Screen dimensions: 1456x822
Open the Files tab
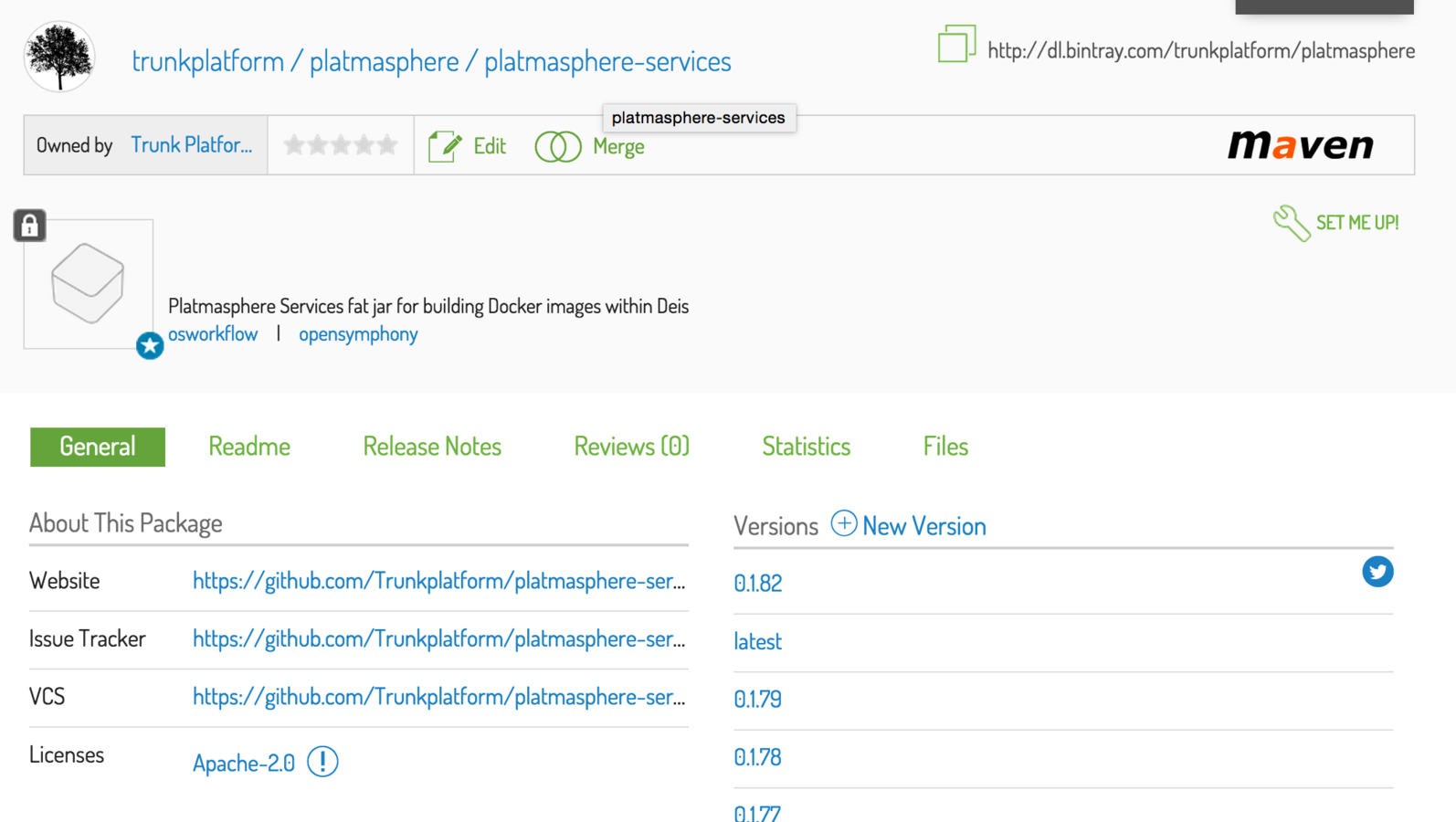tap(945, 447)
